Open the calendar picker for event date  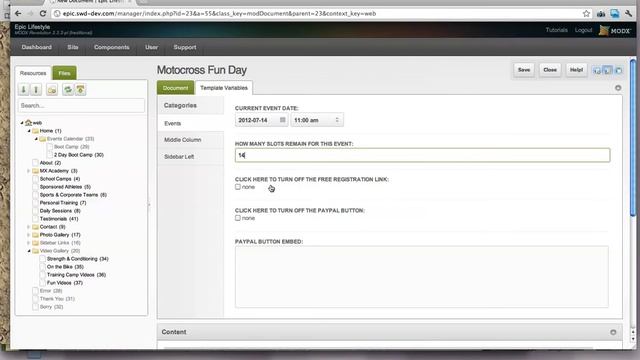[282, 120]
